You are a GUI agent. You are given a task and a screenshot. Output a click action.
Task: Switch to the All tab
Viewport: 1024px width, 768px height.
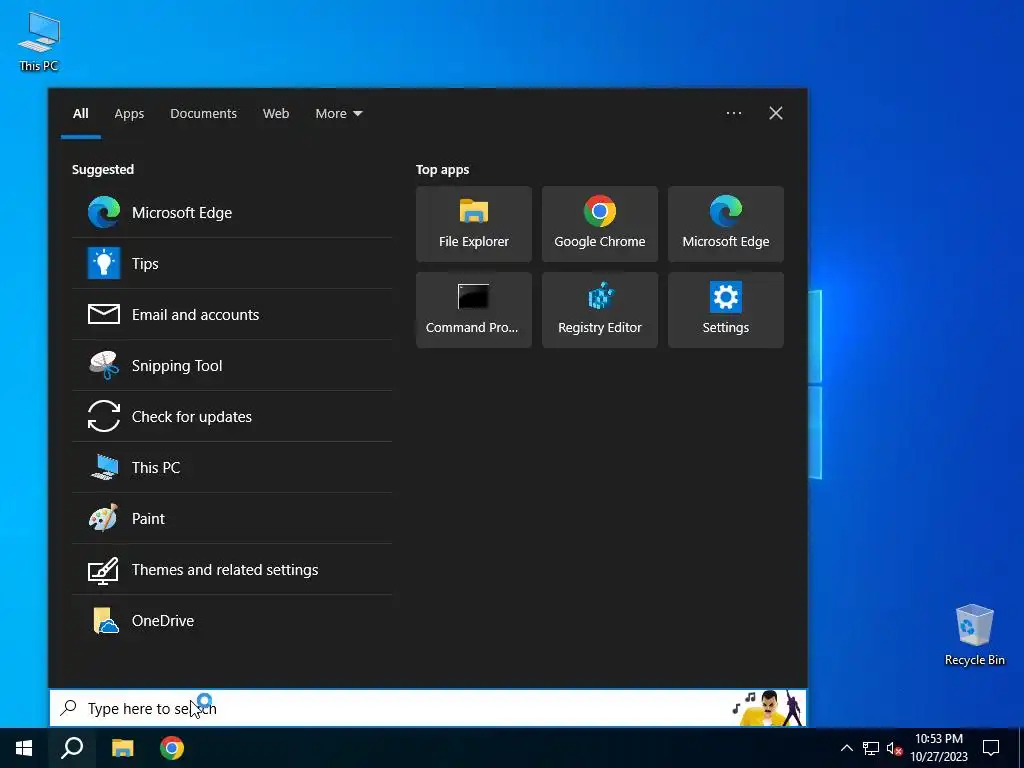click(80, 114)
